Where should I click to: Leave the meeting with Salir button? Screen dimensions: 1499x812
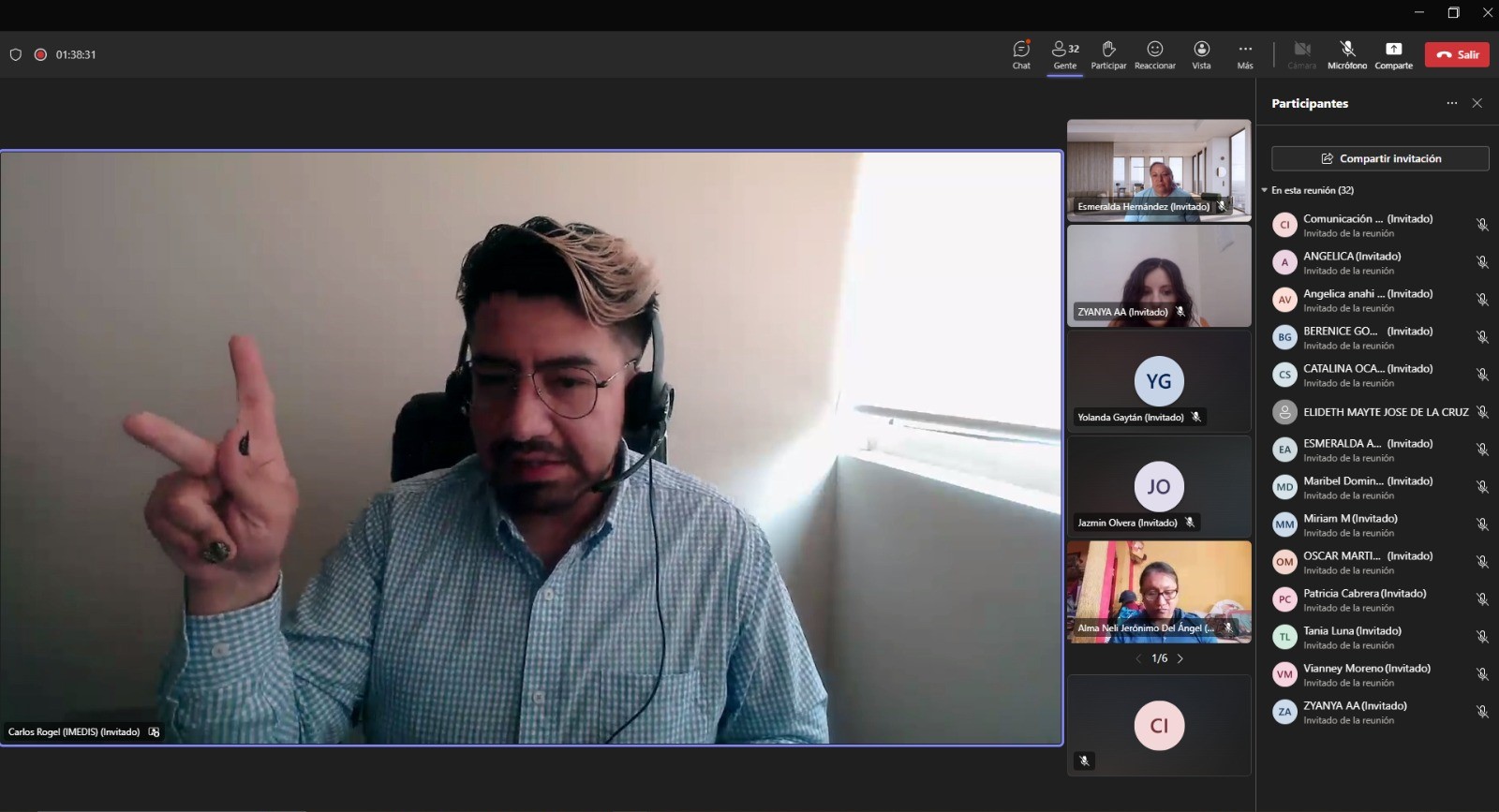click(x=1457, y=54)
